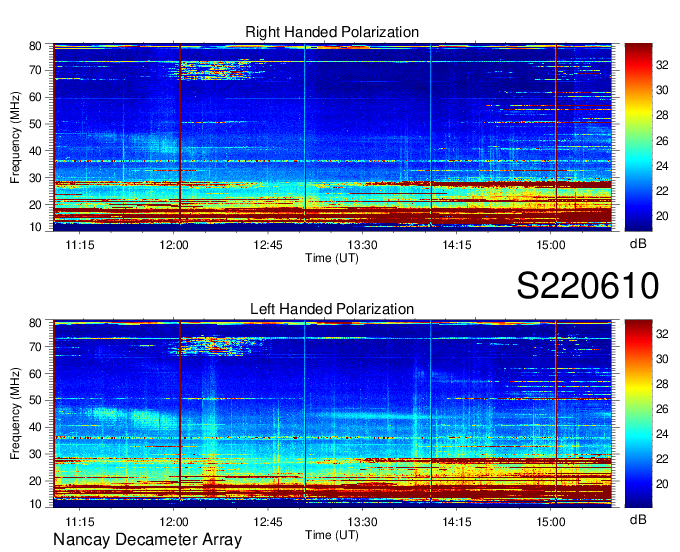This screenshot has height=552, width=680.
Task: Click the "24" value on Right Handed colorbar
Action: tap(662, 166)
